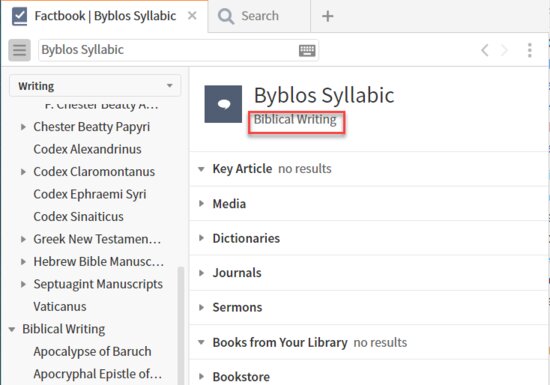This screenshot has height=385, width=550.
Task: Expand the Chester Beatty Papyri tree node
Action: click(x=23, y=127)
